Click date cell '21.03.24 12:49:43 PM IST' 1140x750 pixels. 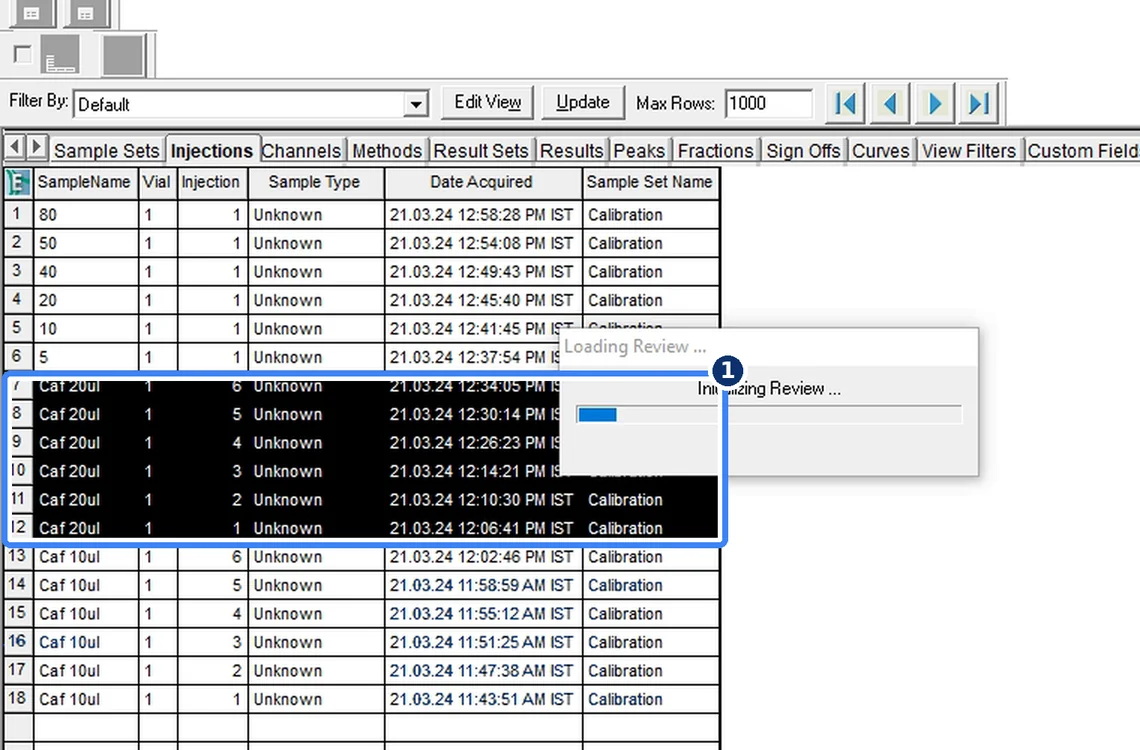point(481,271)
